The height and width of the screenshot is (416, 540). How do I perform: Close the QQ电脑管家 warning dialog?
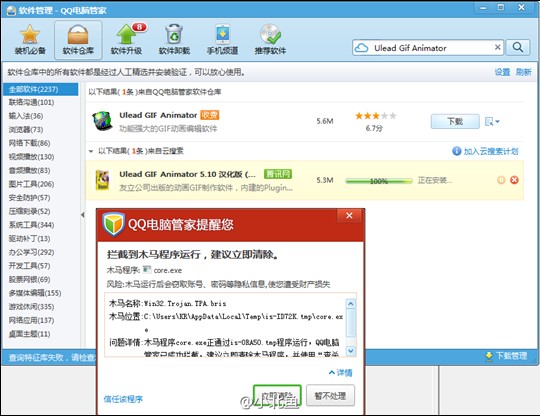coord(349,215)
